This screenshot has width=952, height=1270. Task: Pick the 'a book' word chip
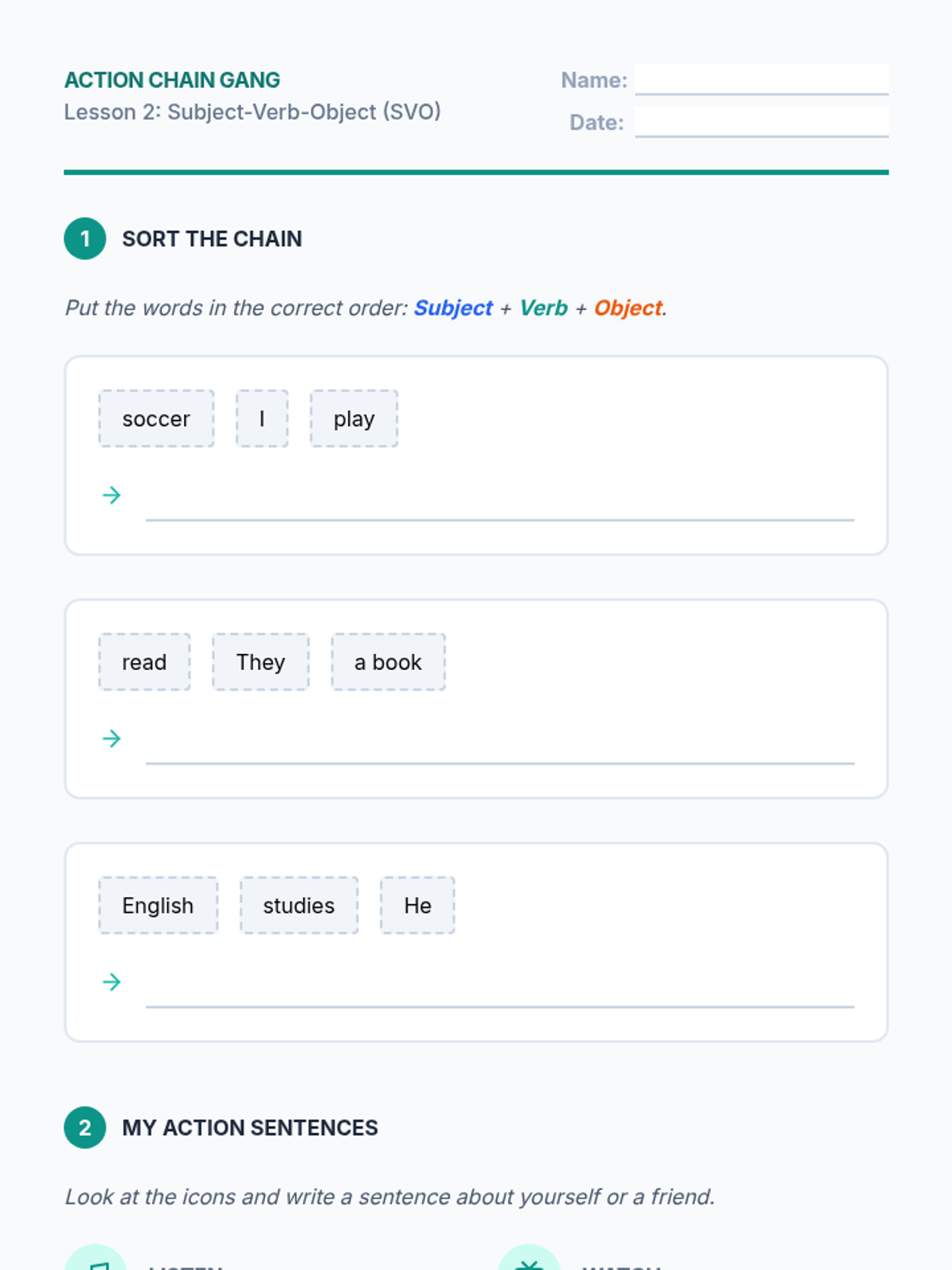[x=388, y=662]
